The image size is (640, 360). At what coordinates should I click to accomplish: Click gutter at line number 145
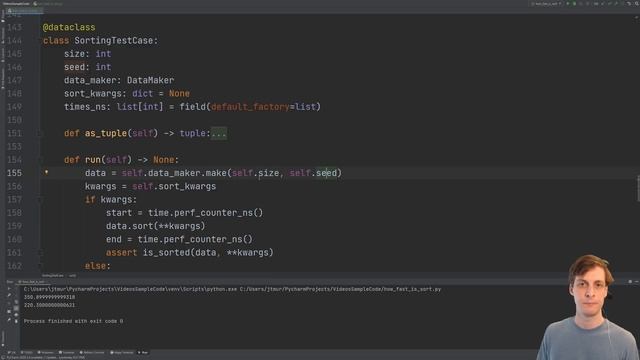tap(14, 53)
